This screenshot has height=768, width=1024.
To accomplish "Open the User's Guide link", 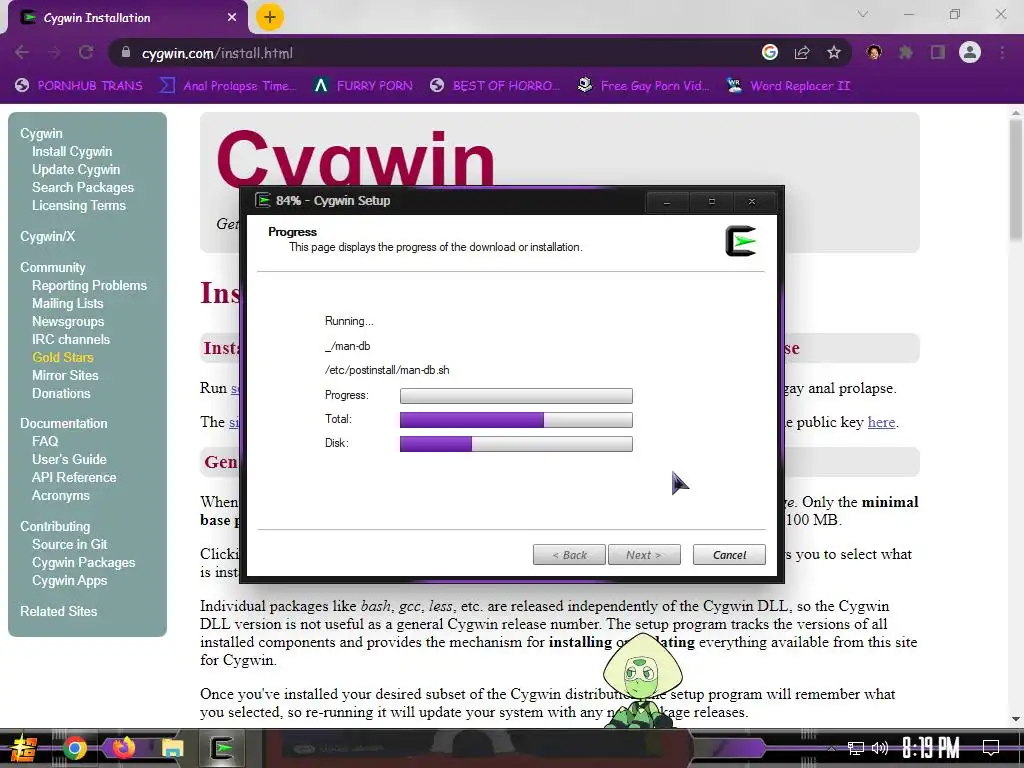I will click(x=69, y=459).
